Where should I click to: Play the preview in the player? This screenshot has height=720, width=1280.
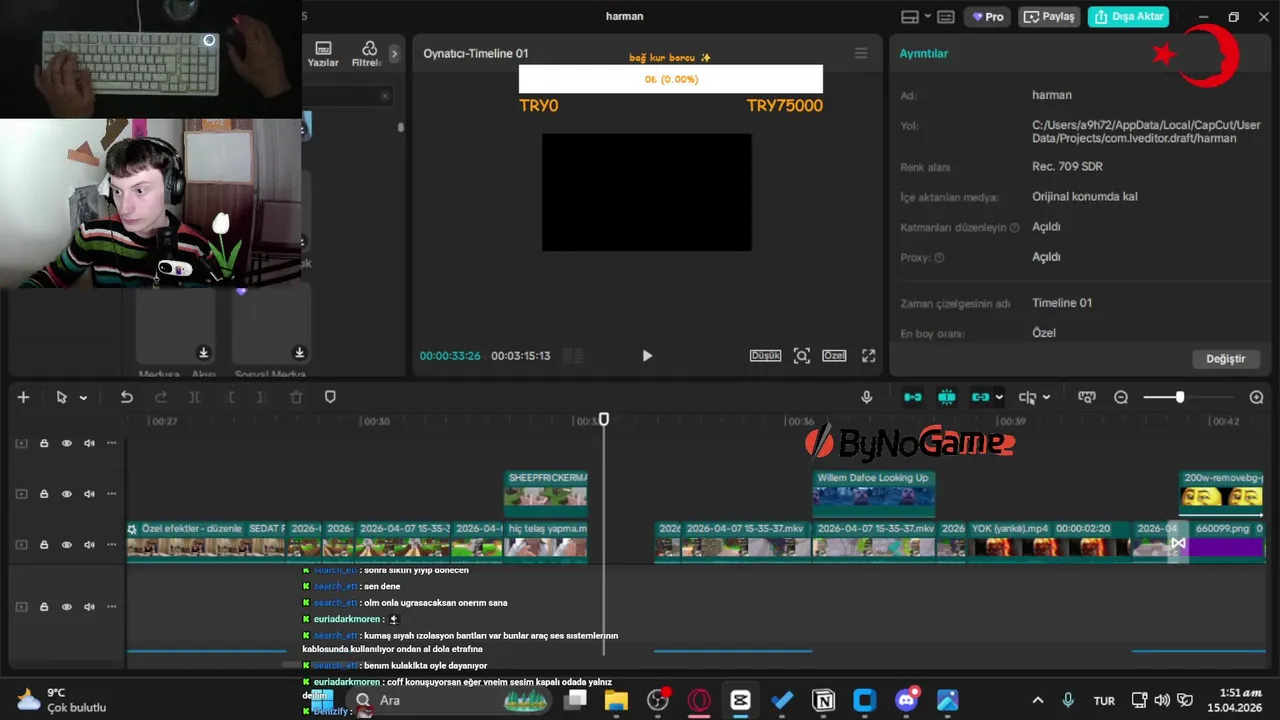click(x=647, y=355)
